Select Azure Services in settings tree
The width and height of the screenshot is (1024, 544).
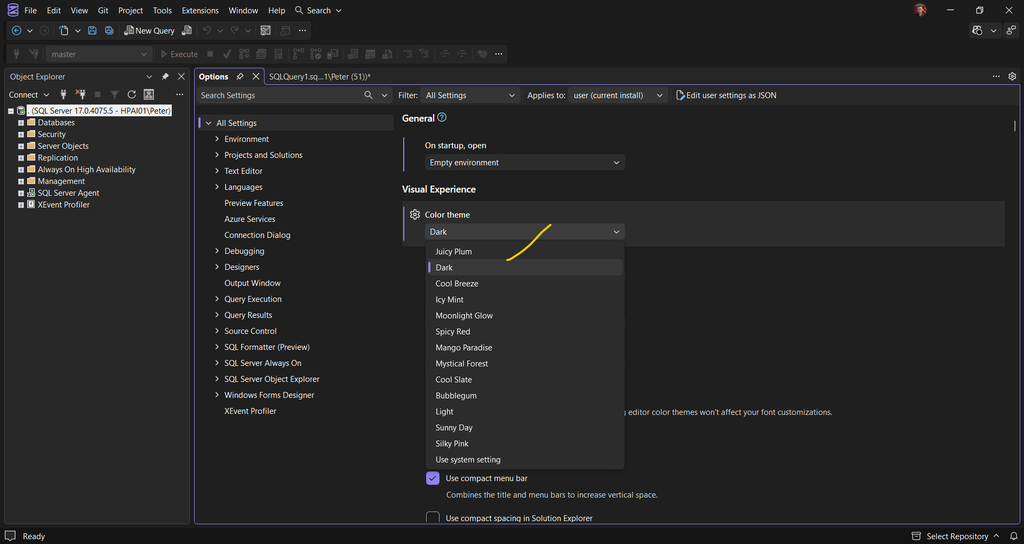[x=249, y=219]
